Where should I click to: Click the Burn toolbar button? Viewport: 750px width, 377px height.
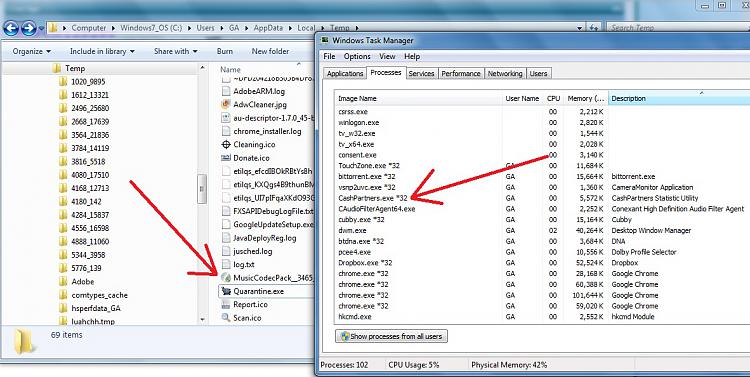click(x=225, y=51)
